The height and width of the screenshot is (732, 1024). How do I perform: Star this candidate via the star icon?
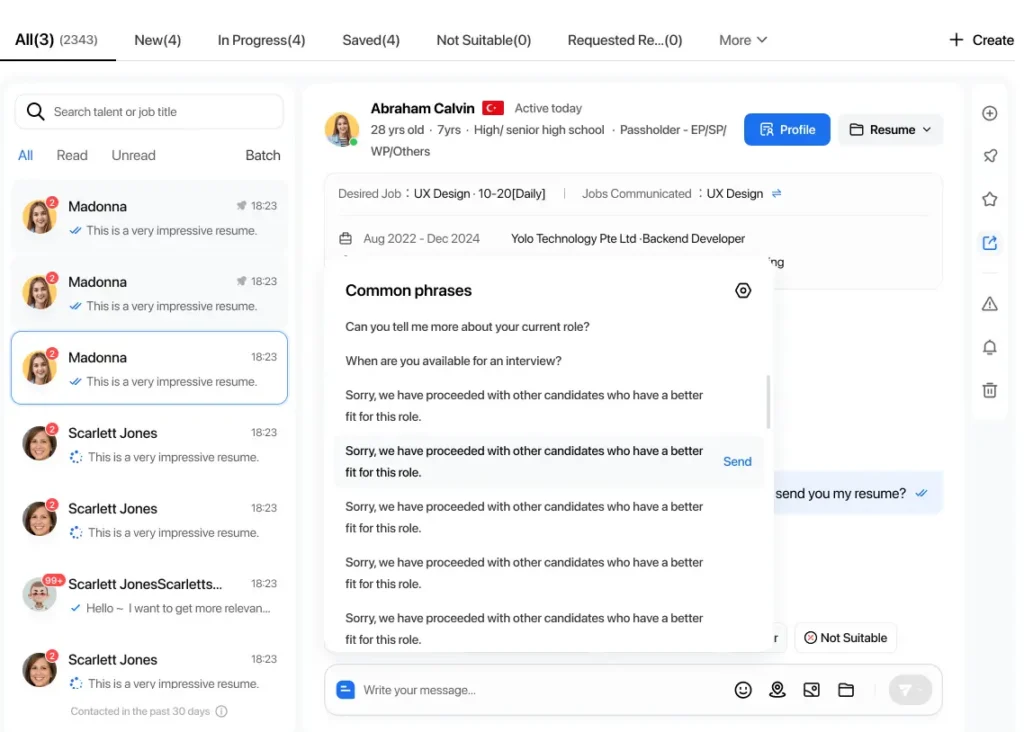(x=989, y=199)
